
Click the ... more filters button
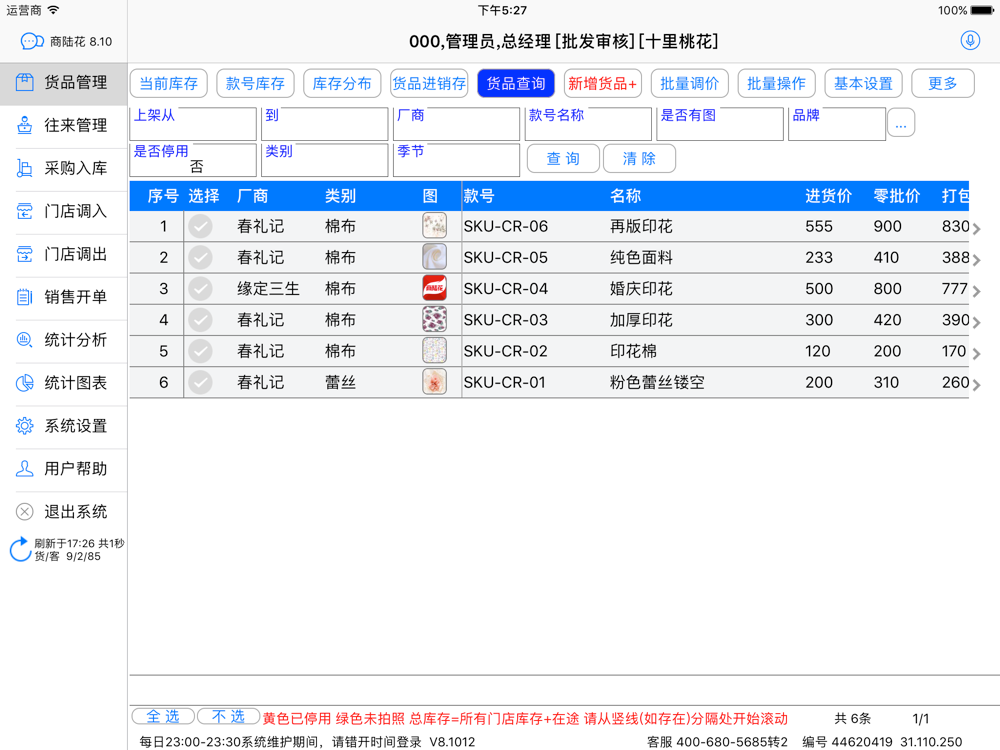[x=901, y=123]
